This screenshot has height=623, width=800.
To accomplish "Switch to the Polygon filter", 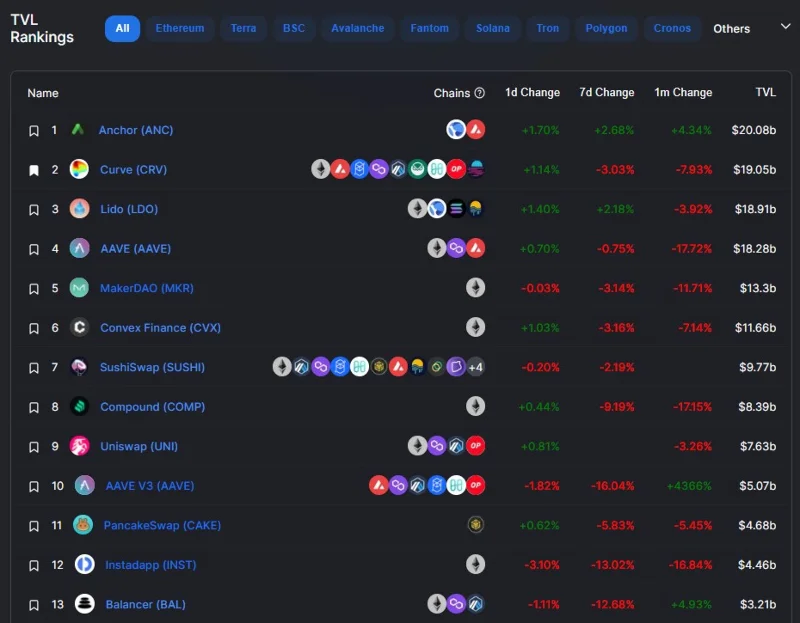I will 606,29.
